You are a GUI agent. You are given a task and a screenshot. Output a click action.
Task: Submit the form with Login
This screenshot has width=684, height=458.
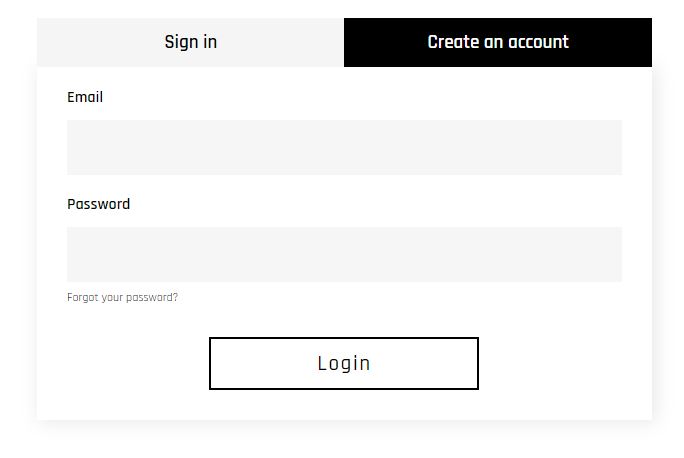(343, 363)
